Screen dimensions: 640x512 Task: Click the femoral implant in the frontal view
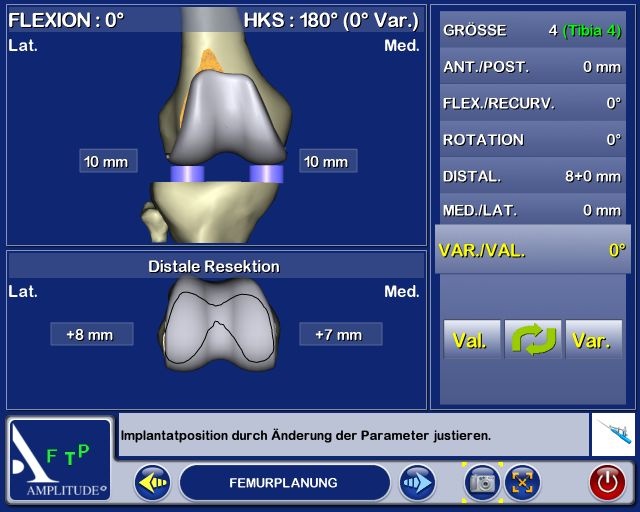click(x=227, y=118)
